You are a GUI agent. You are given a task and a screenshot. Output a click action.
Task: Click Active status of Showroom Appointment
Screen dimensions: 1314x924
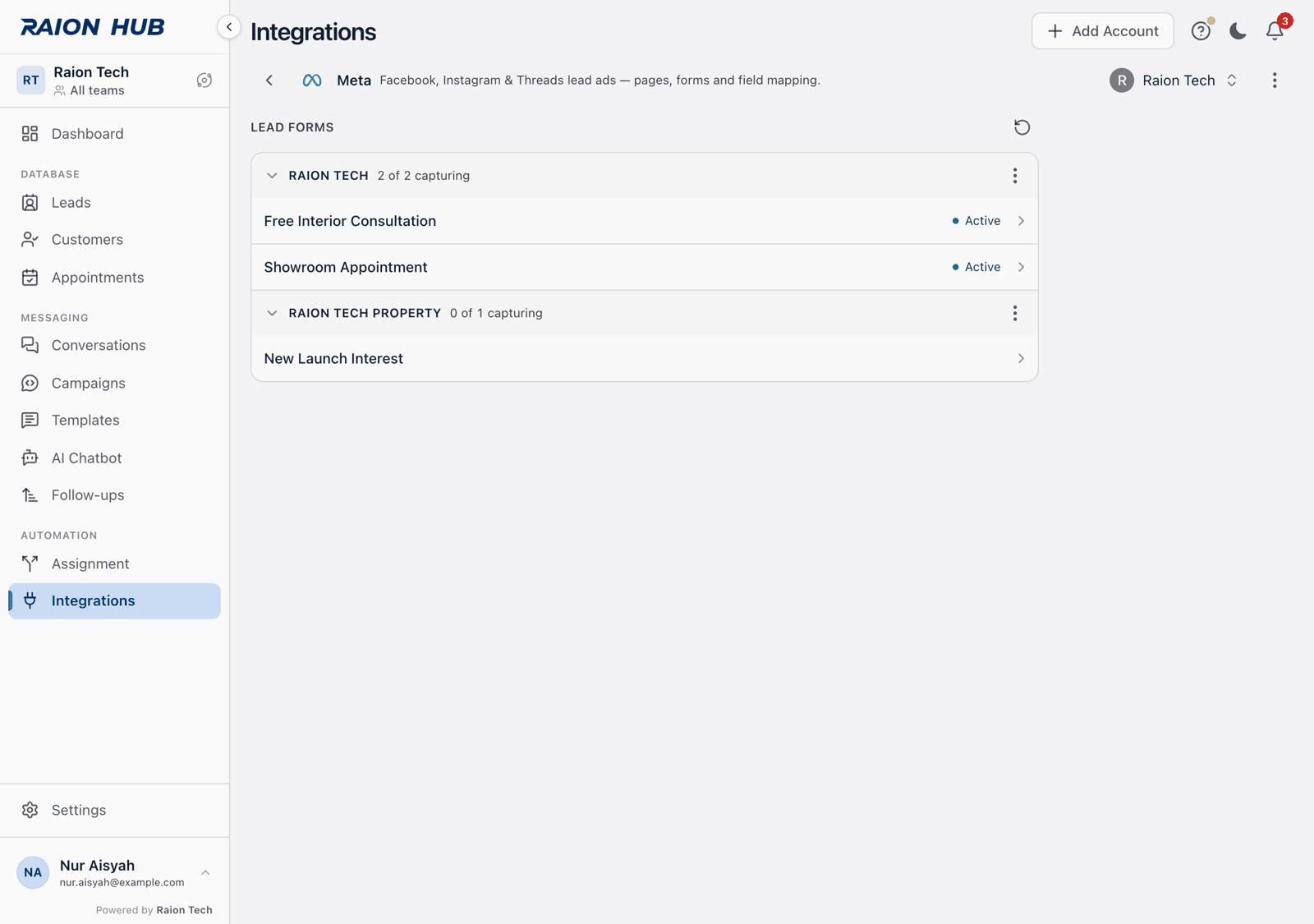click(x=976, y=267)
